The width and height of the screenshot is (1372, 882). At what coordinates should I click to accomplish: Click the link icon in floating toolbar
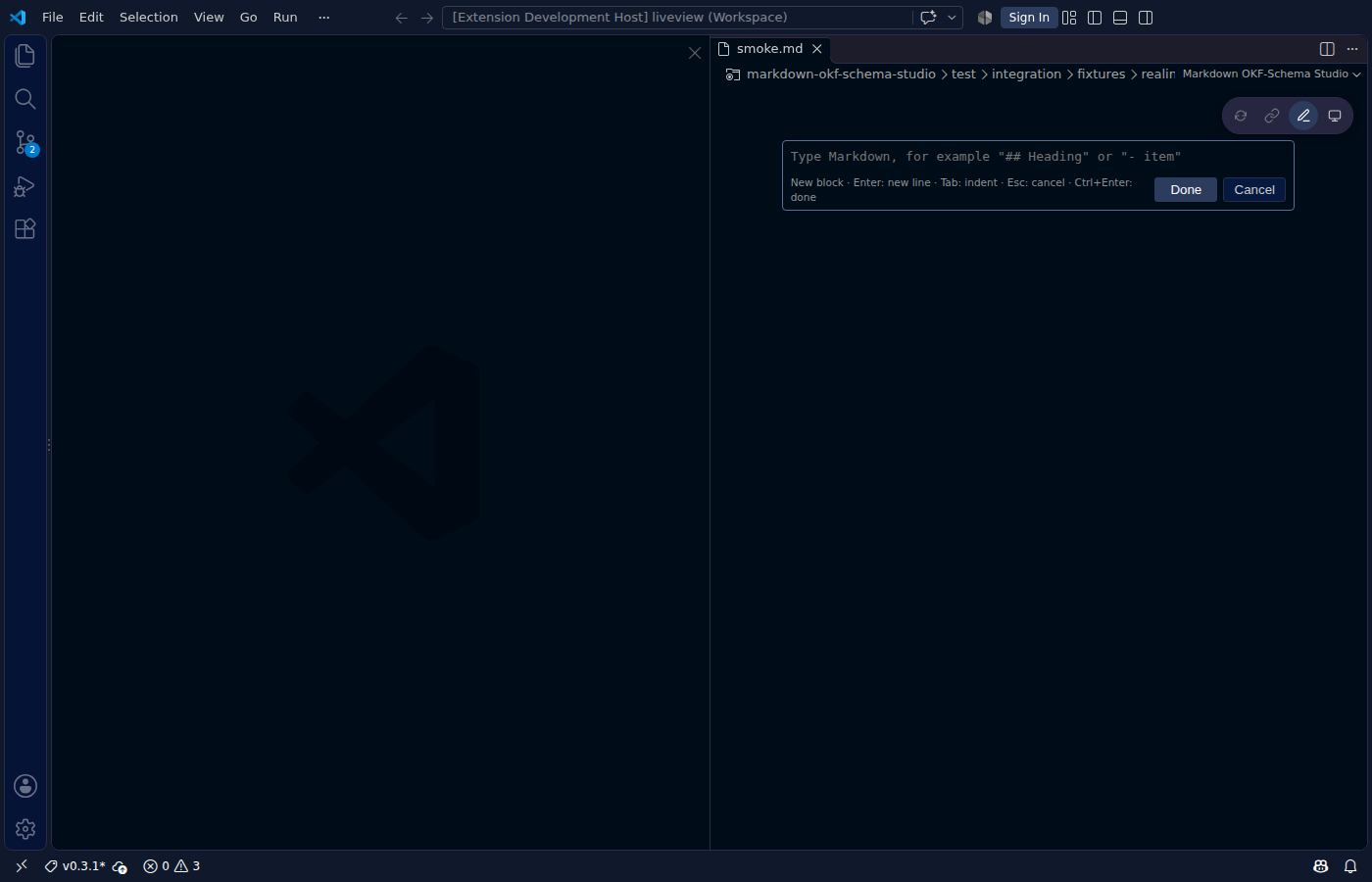pos(1272,116)
